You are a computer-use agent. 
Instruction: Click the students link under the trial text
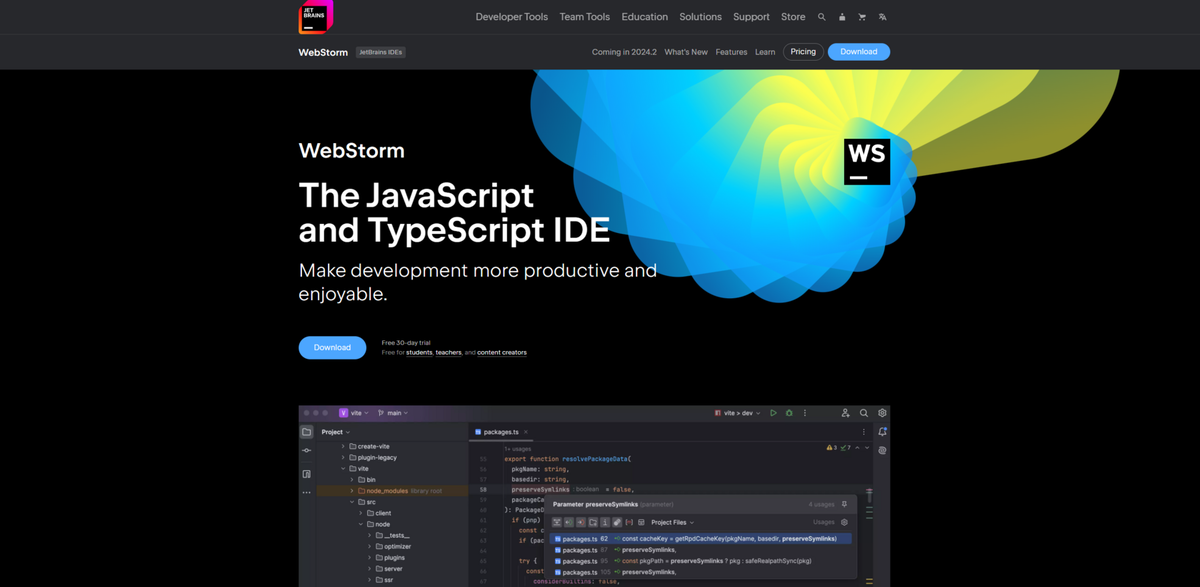(x=419, y=352)
